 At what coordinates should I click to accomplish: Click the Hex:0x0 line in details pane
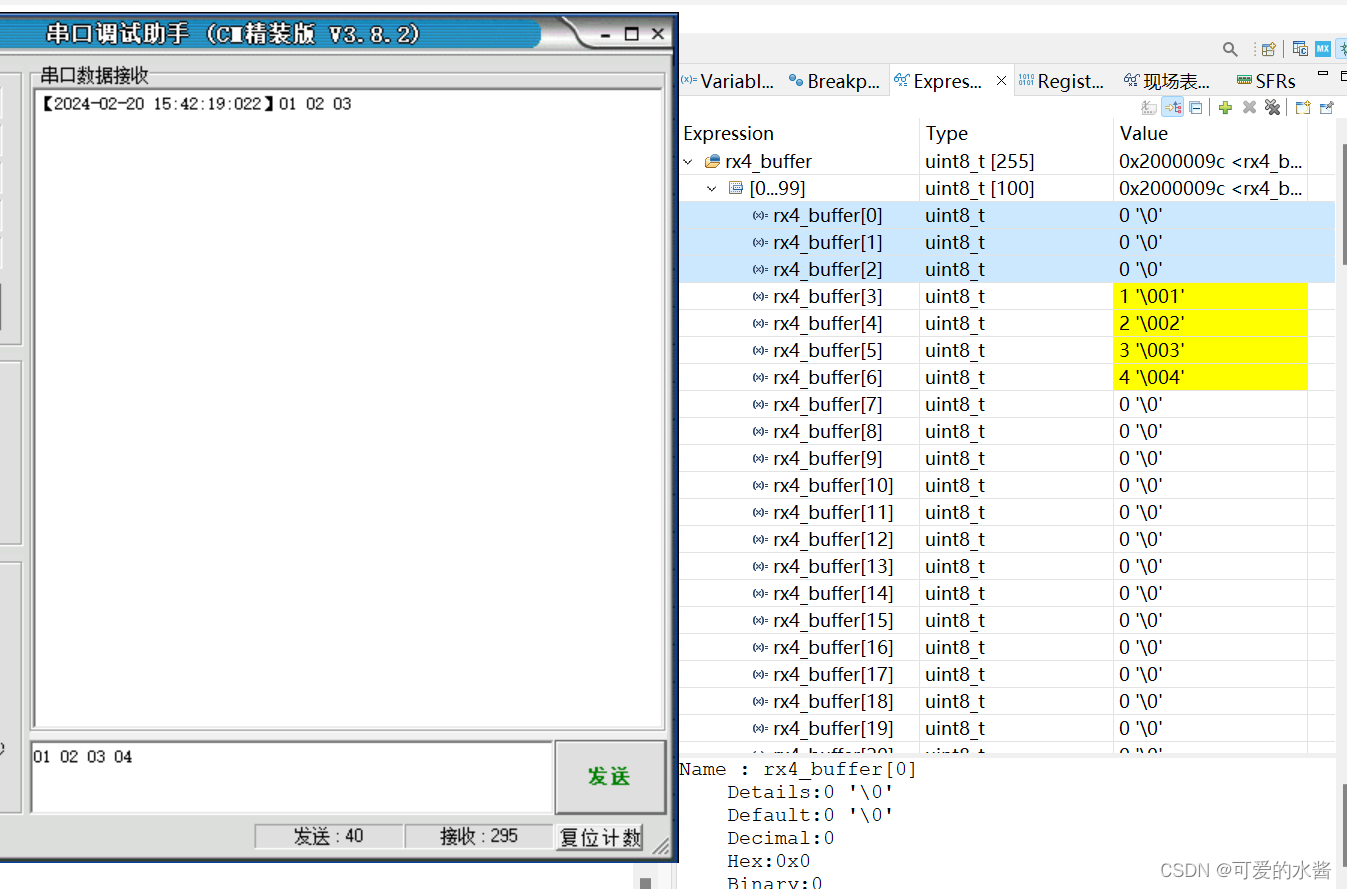click(768, 861)
